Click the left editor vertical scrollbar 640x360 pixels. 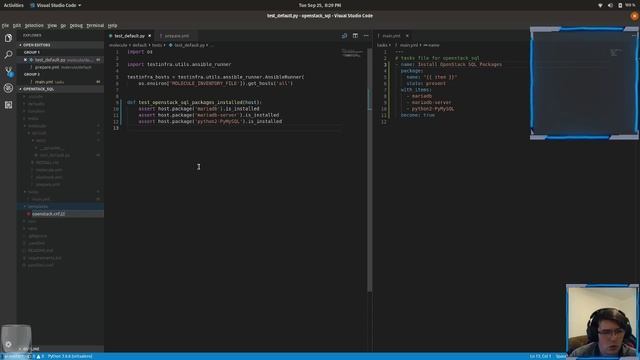click(369, 171)
